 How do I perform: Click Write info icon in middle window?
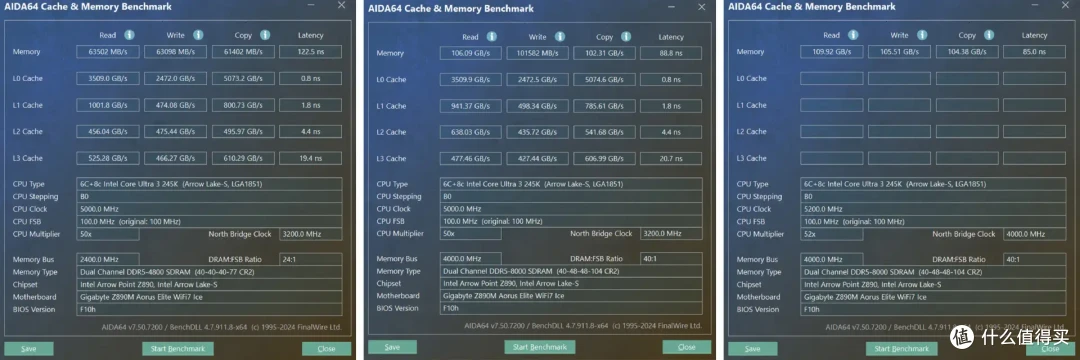(x=560, y=37)
